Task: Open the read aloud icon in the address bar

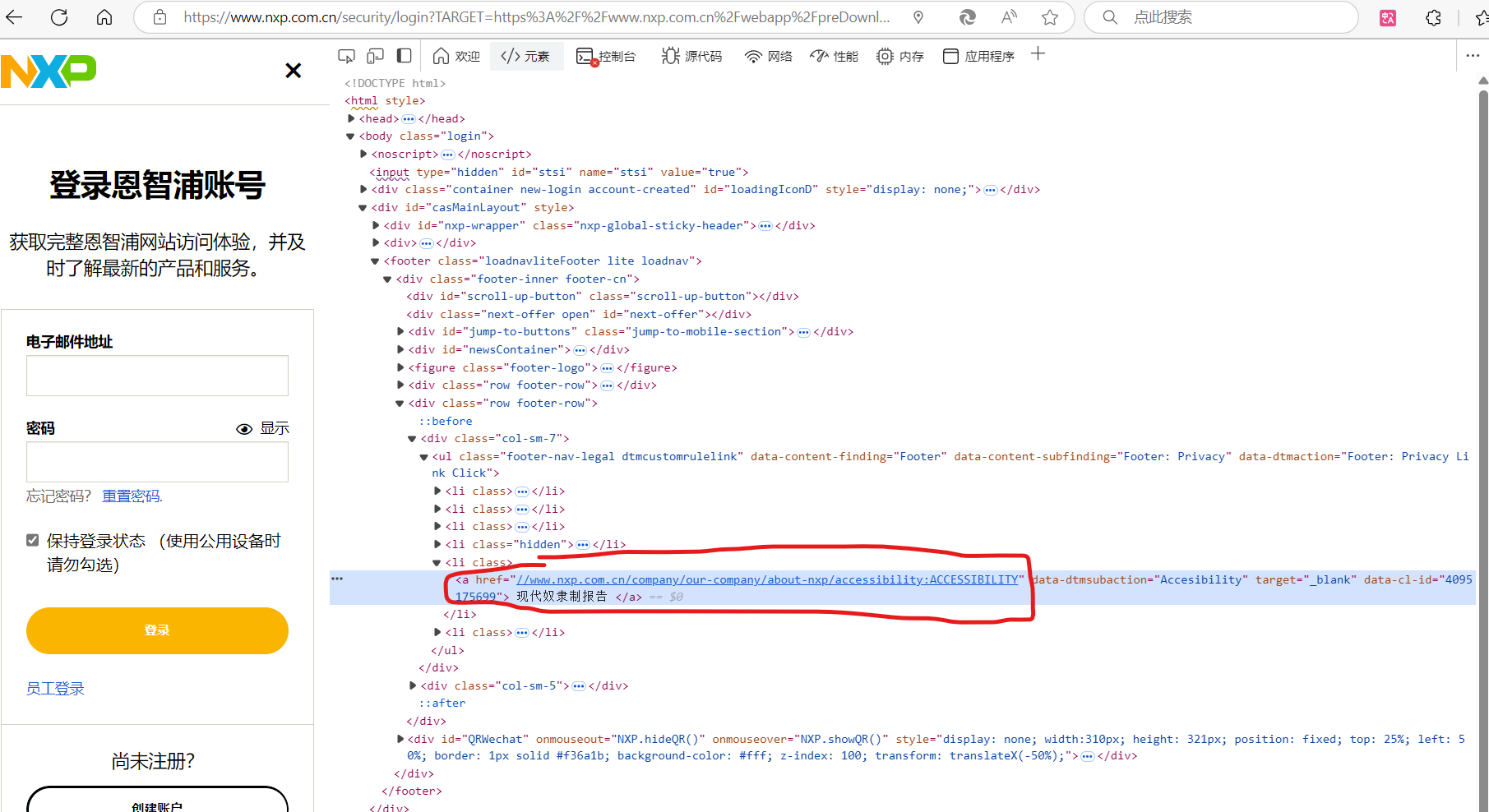Action: pyautogui.click(x=1009, y=17)
